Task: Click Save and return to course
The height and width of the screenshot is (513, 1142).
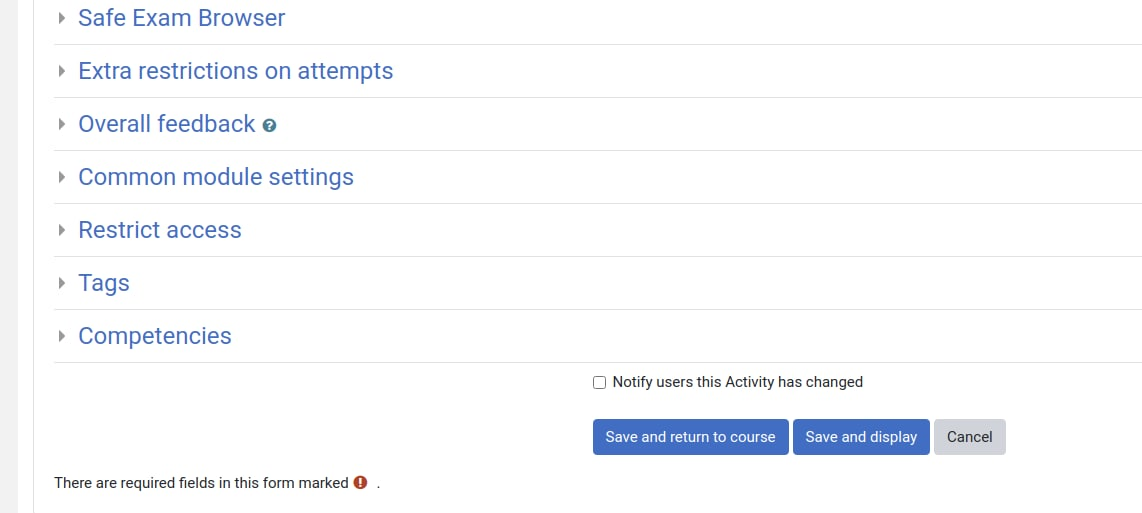Action: pyautogui.click(x=690, y=437)
